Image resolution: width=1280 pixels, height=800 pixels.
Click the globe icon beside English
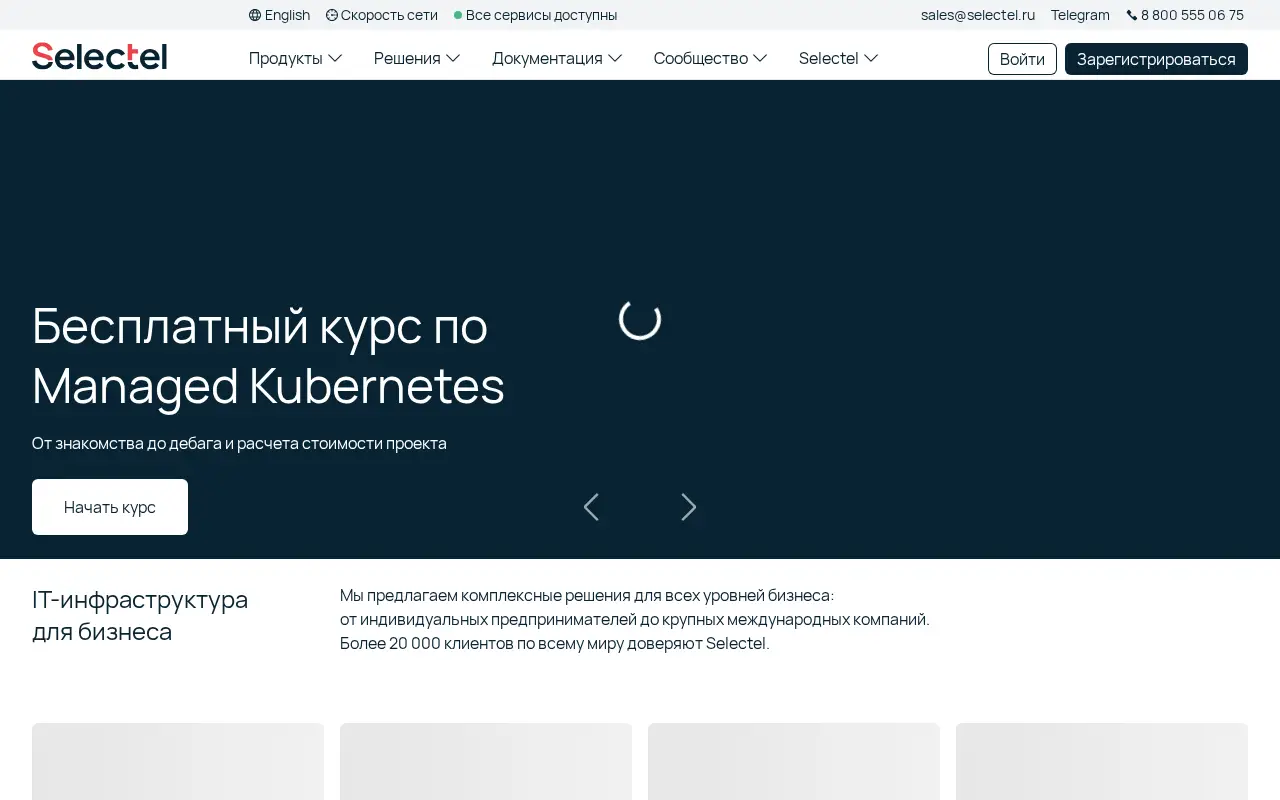255,15
